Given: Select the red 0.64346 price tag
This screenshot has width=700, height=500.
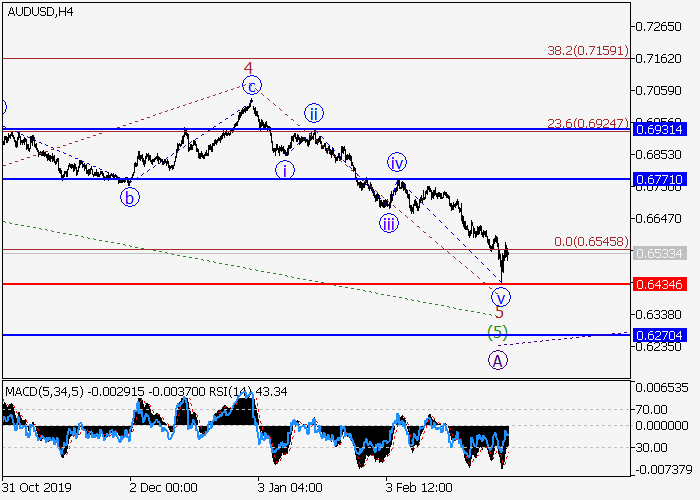Looking at the screenshot, I should (x=658, y=284).
